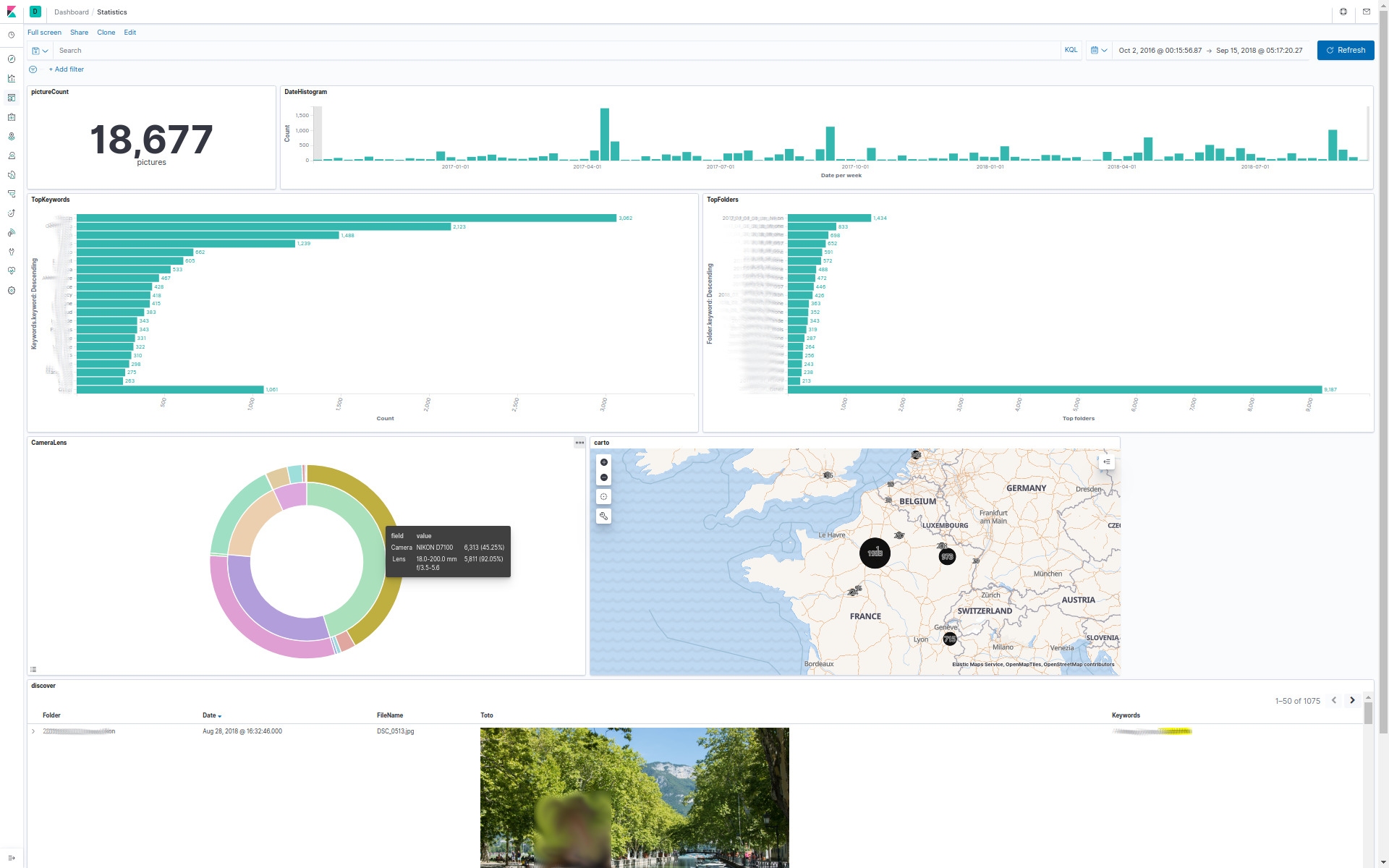Viewport: 1389px width, 868px height.
Task: Open Visualize from the bar chart icon
Action: [x=12, y=78]
